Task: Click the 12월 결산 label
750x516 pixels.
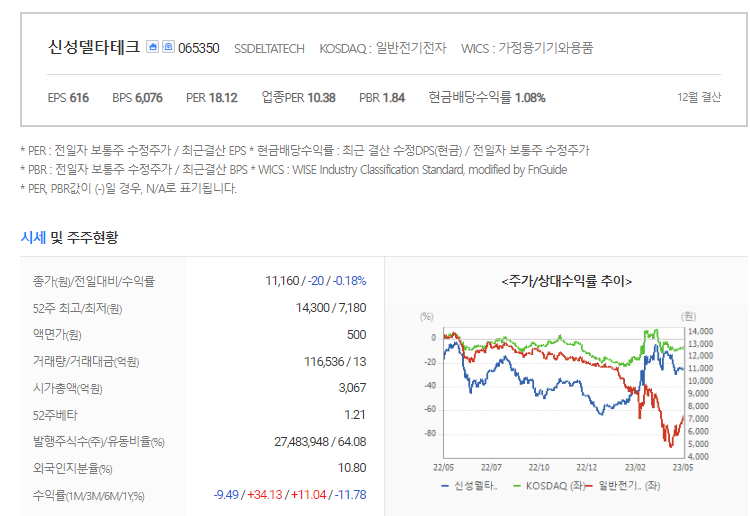Action: point(699,97)
